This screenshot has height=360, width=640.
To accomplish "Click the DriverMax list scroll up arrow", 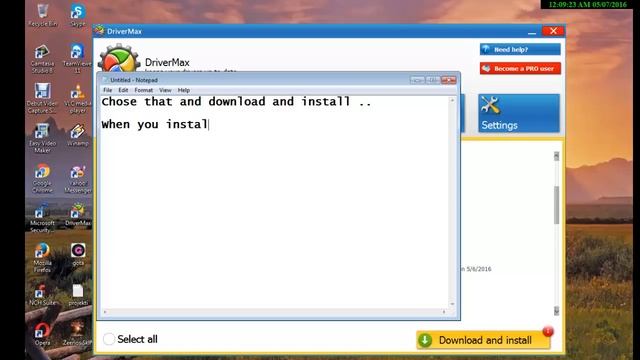I will (556, 156).
